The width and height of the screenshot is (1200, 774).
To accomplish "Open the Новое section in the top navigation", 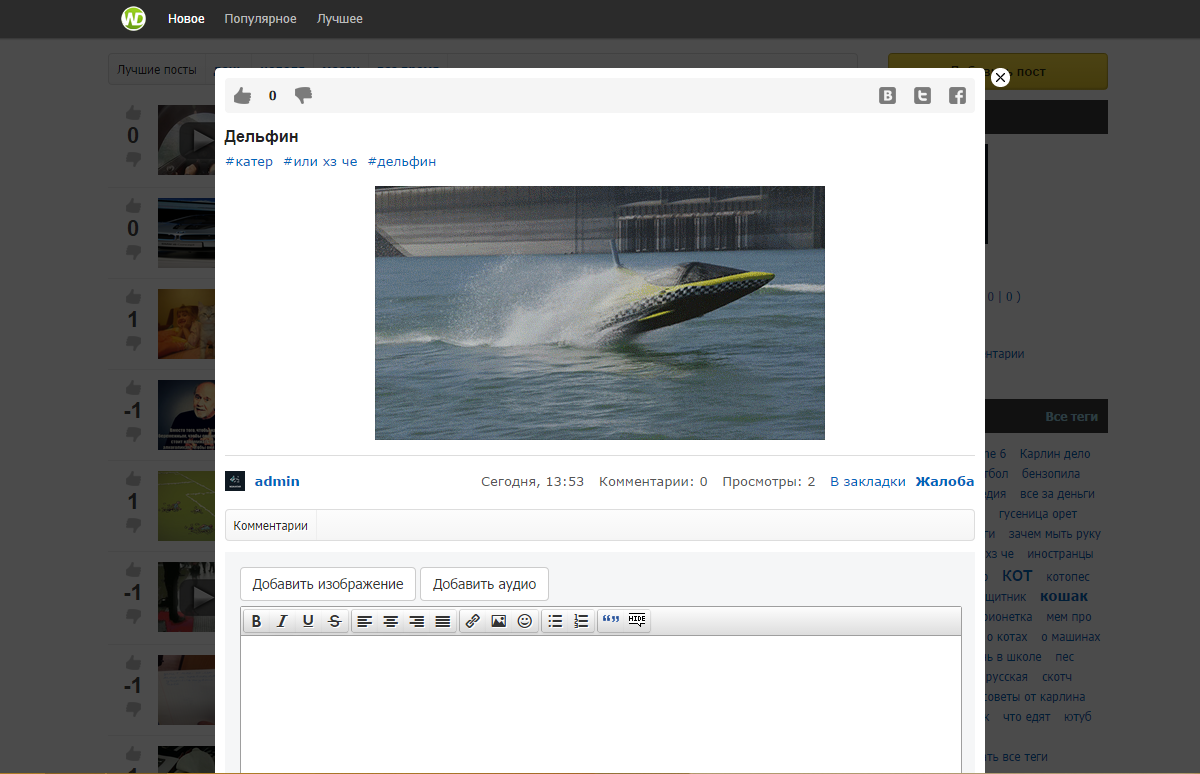I will coord(186,19).
